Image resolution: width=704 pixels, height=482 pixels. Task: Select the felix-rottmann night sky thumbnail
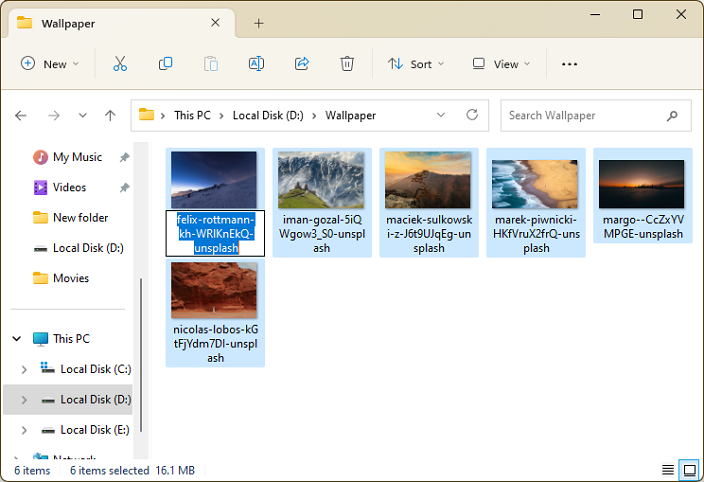click(214, 180)
